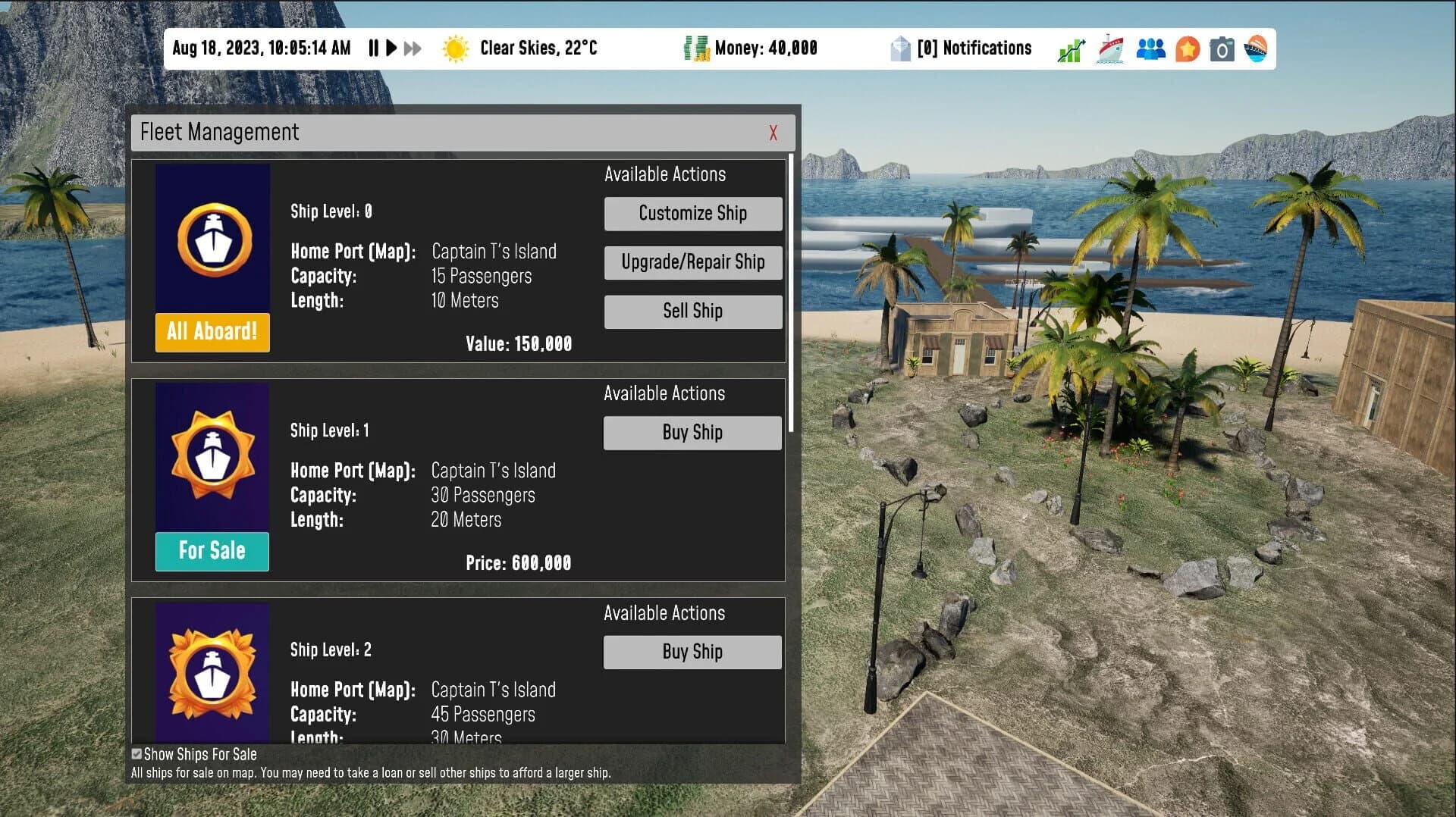
Task: Click the Fleet Management title bar
Action: (219, 132)
